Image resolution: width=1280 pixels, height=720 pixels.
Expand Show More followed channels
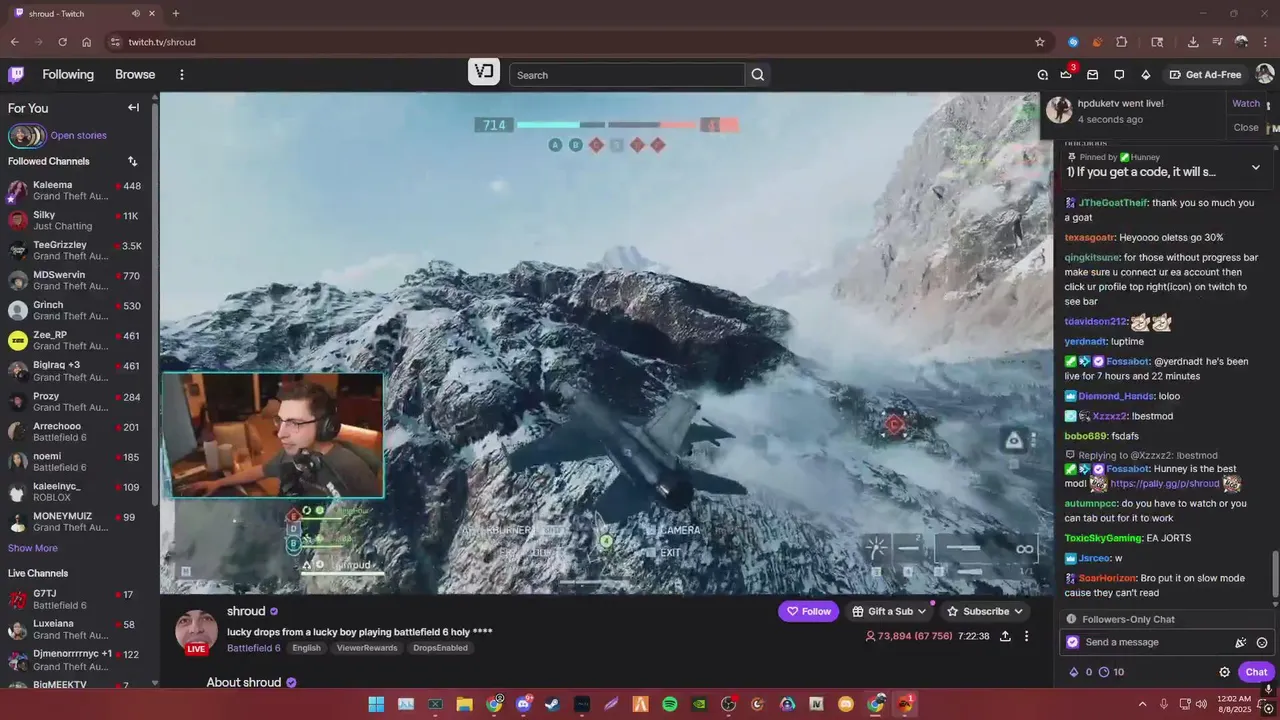click(33, 548)
